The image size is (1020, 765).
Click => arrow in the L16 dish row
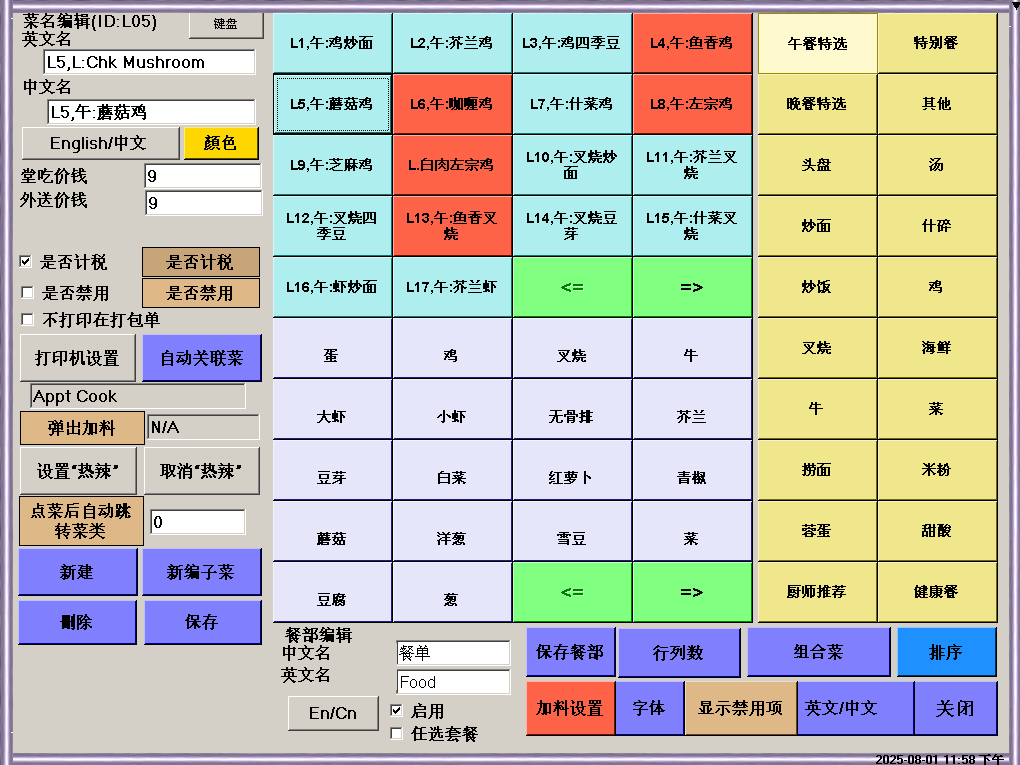pos(691,287)
